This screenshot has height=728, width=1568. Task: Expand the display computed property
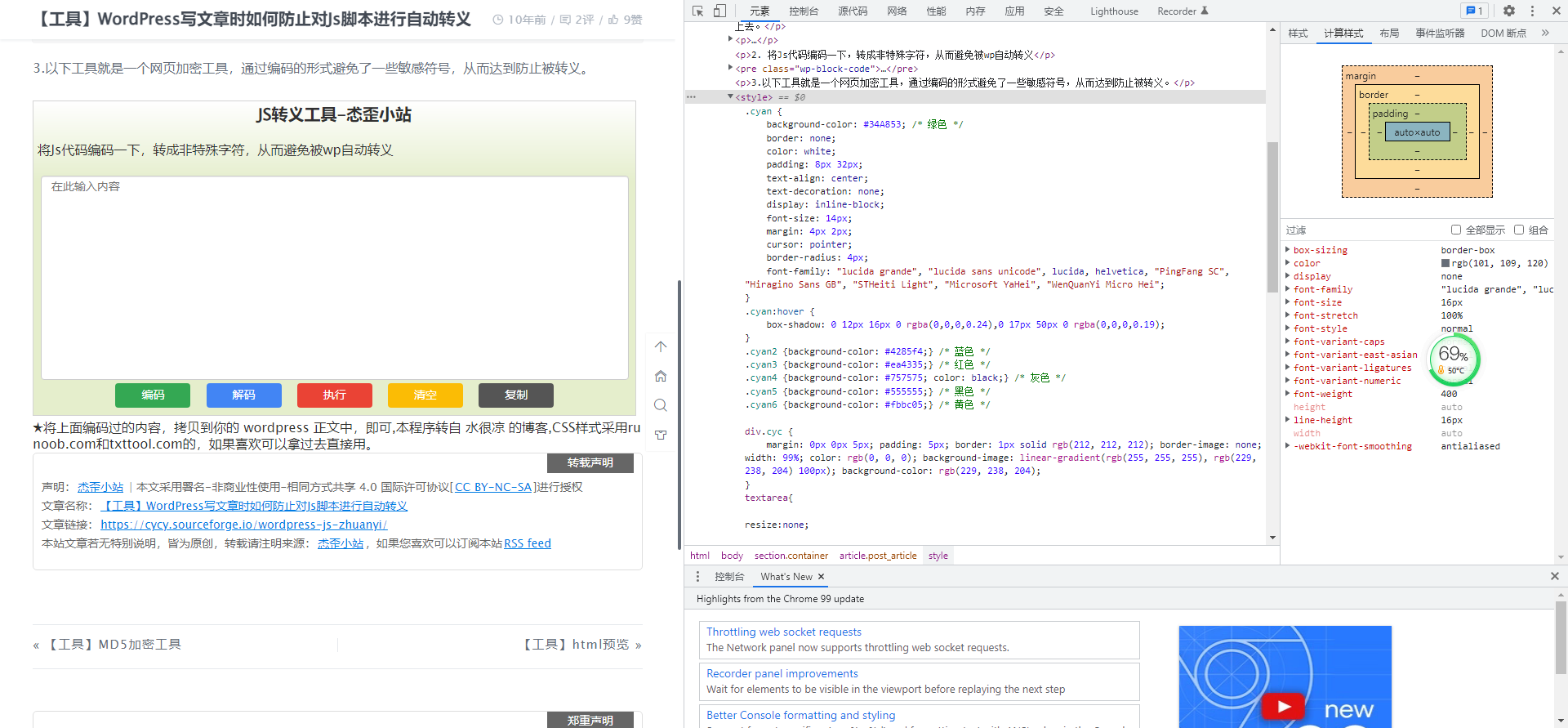pyautogui.click(x=1288, y=276)
